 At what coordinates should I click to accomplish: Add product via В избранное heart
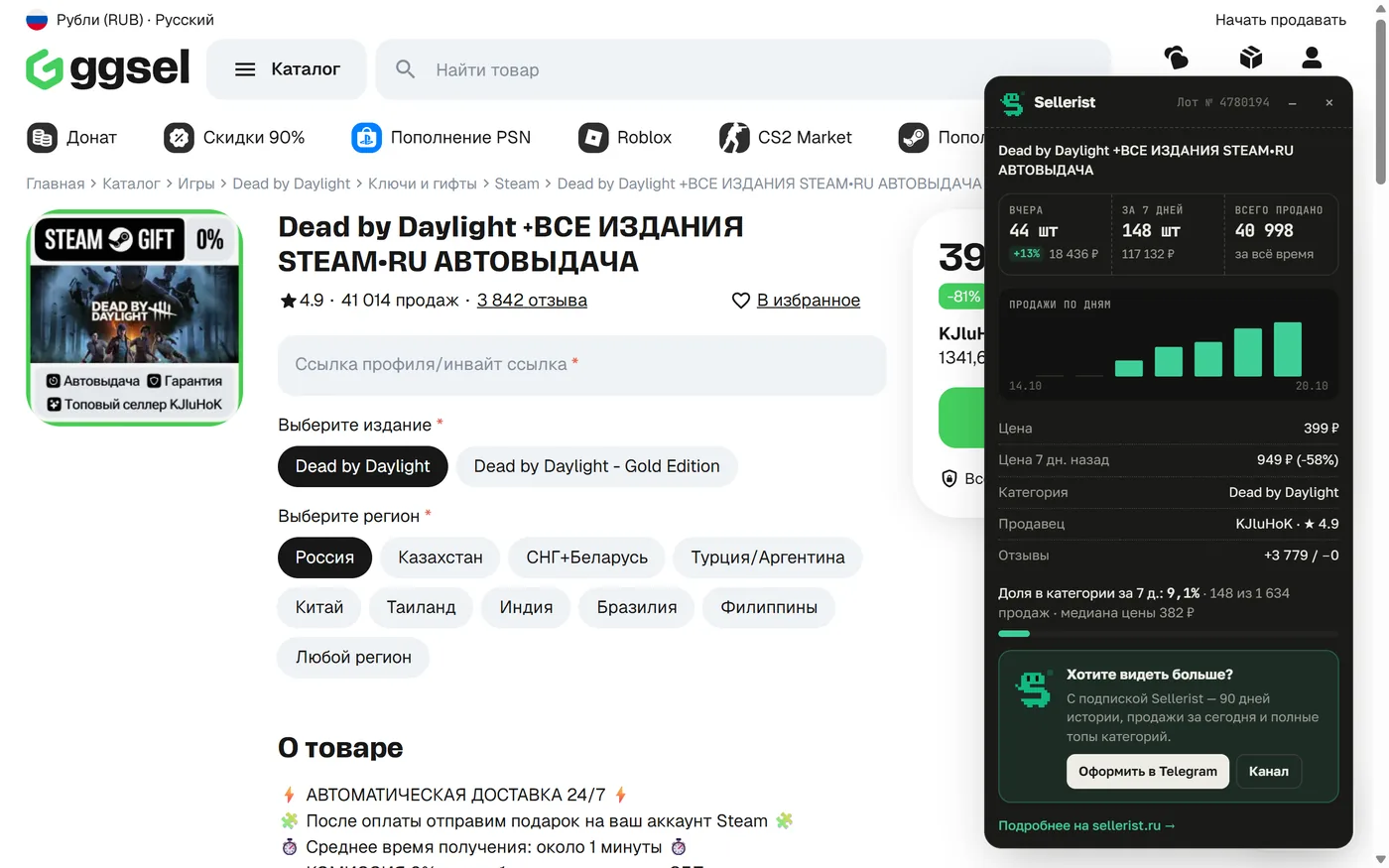click(796, 301)
